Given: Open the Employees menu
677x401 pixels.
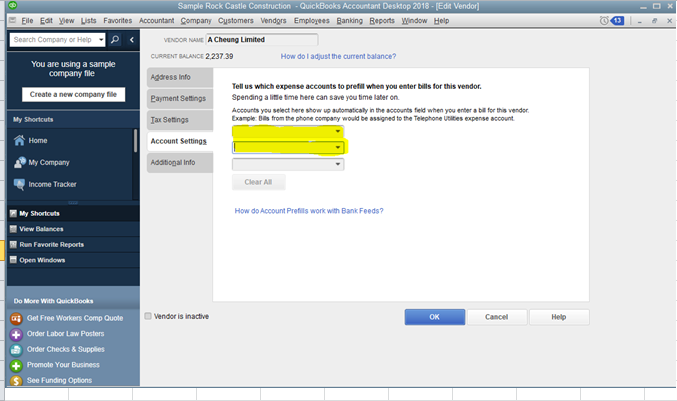Looking at the screenshot, I should [312, 21].
